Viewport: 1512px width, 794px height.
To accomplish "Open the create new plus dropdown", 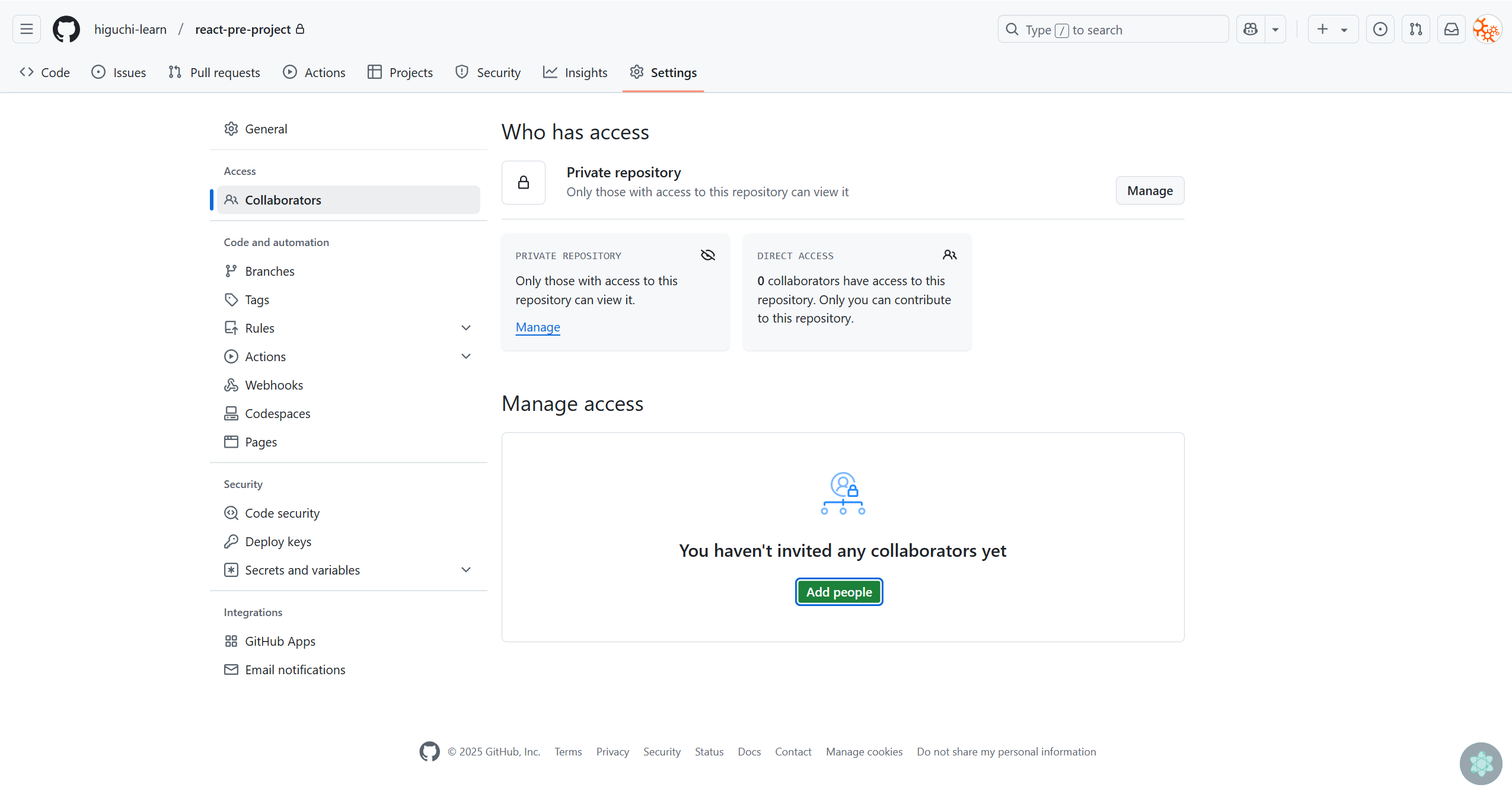I will point(1332,29).
